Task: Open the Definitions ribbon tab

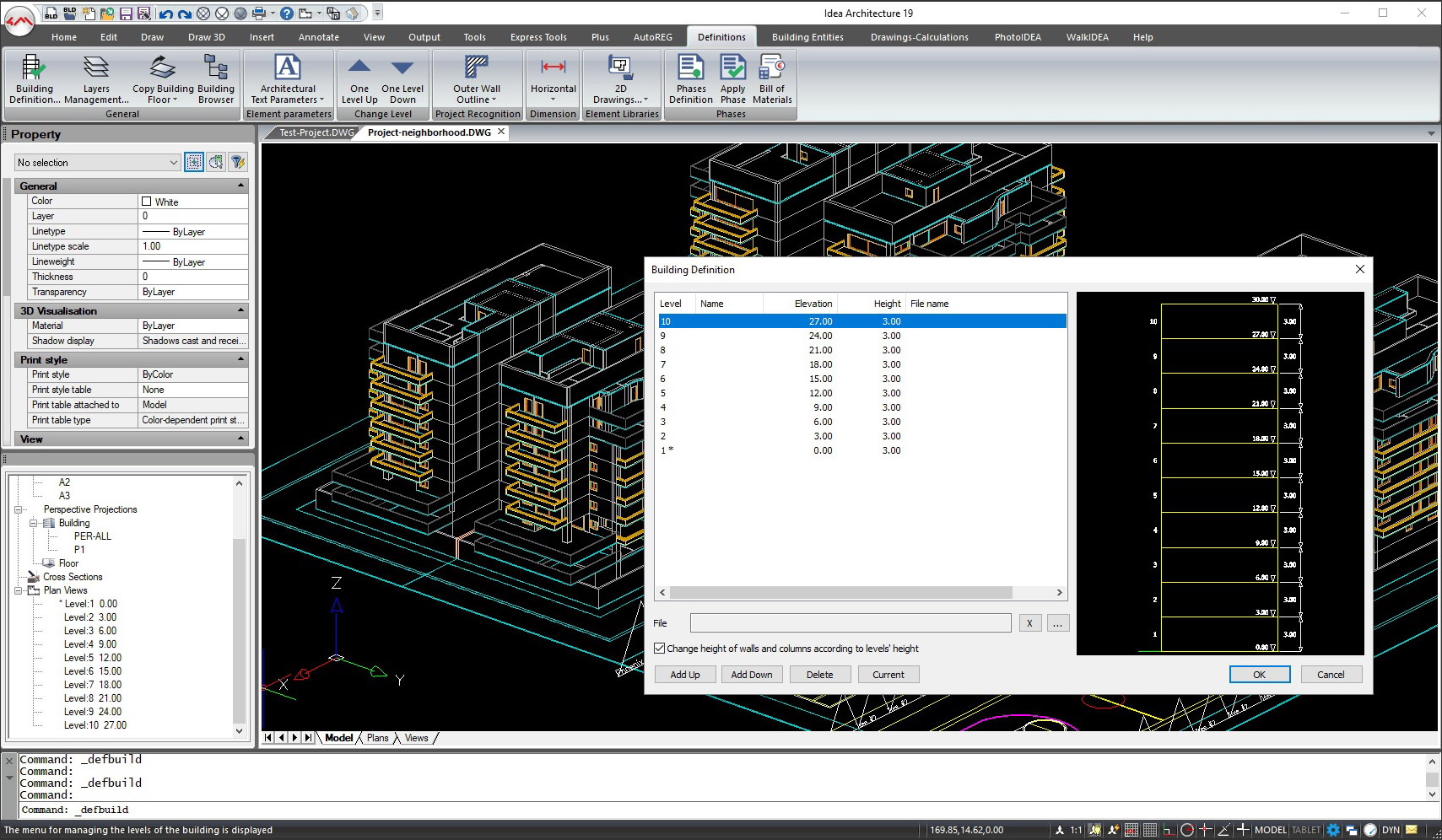Action: click(x=721, y=37)
